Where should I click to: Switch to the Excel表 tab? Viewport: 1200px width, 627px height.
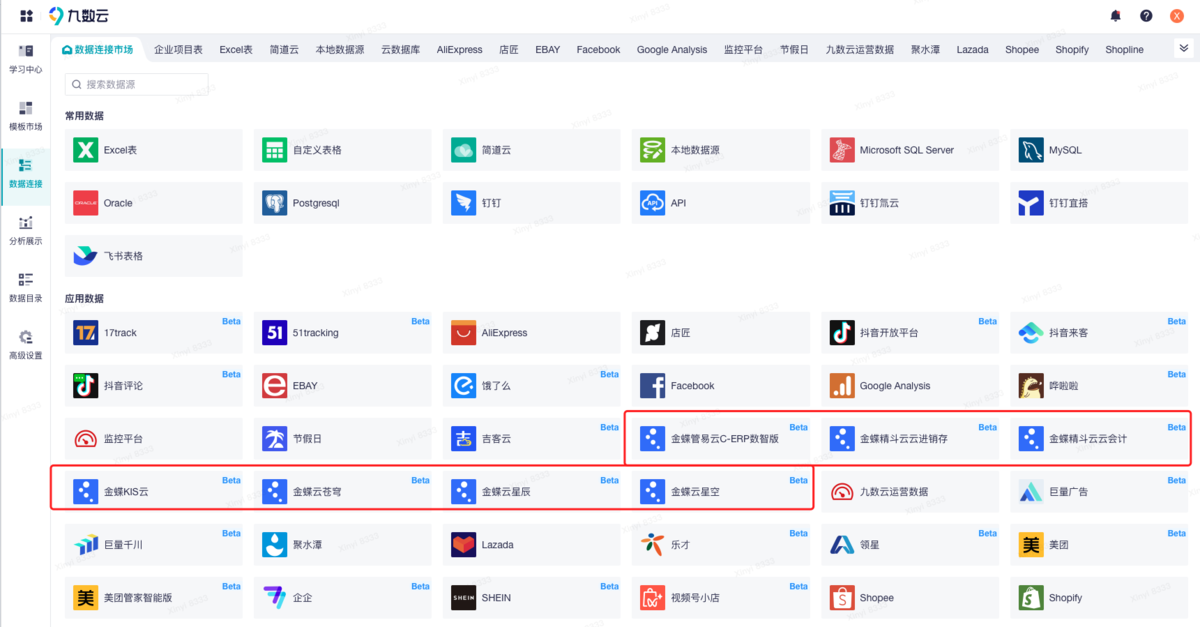[236, 49]
